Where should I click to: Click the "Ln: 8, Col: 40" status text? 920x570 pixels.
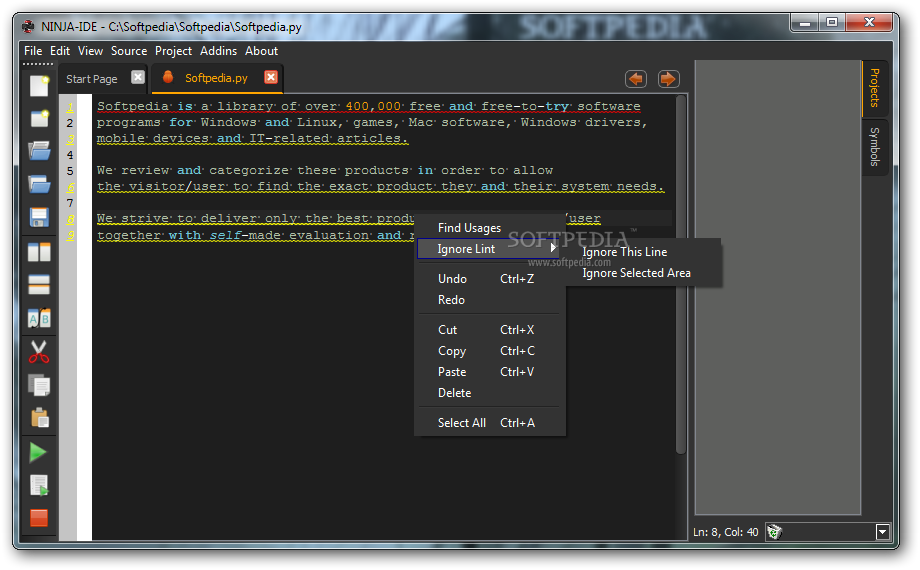(x=725, y=532)
